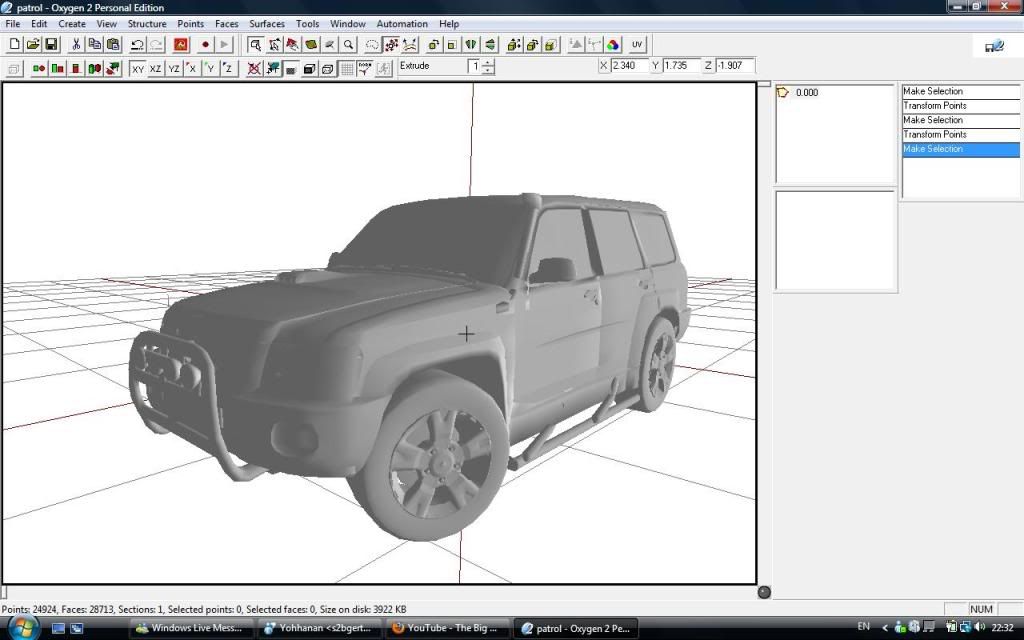The height and width of the screenshot is (640, 1024).
Task: Select the highlighted Make Selection history entry
Action: coord(960,149)
